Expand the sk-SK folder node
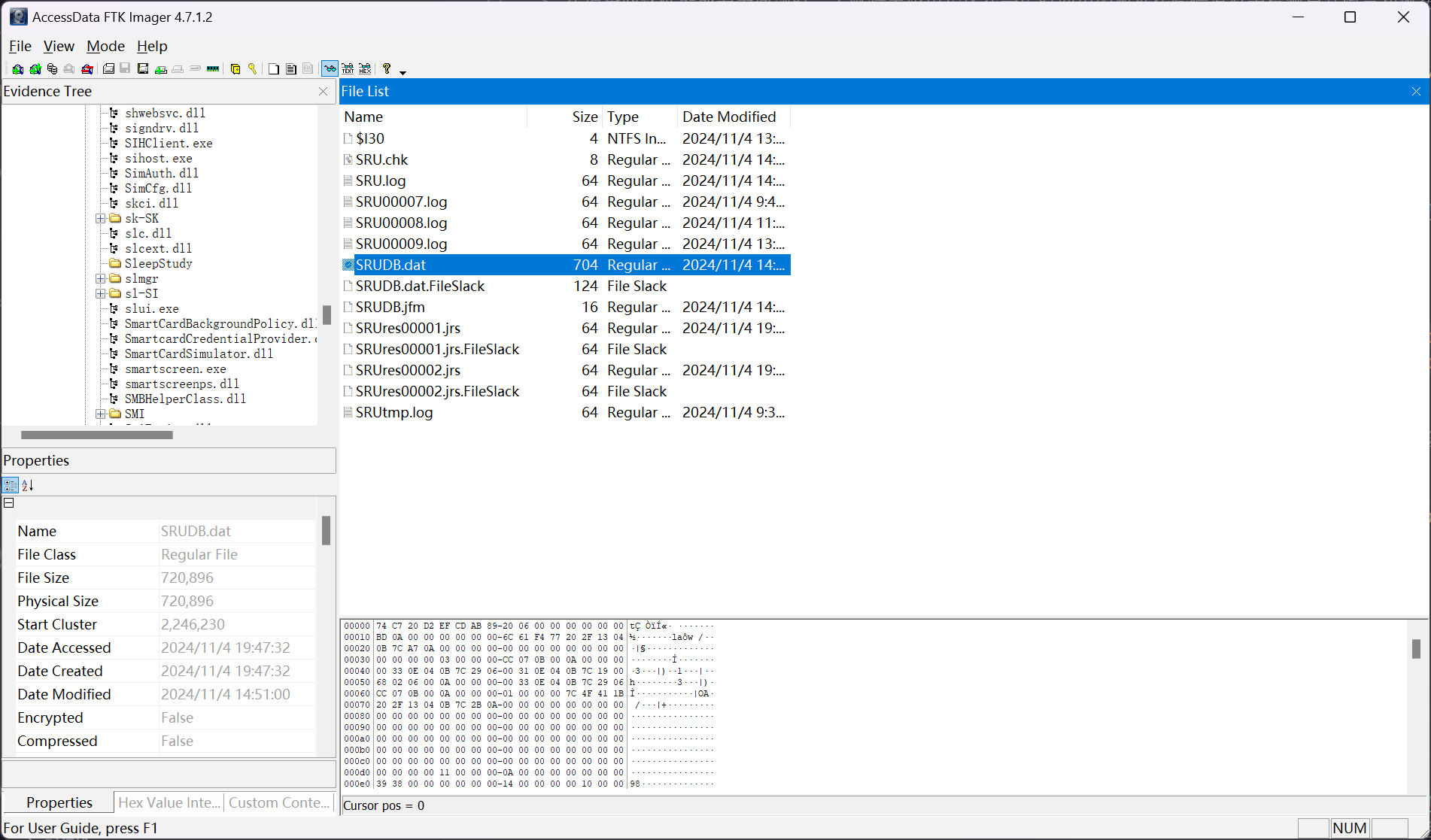 (100, 219)
